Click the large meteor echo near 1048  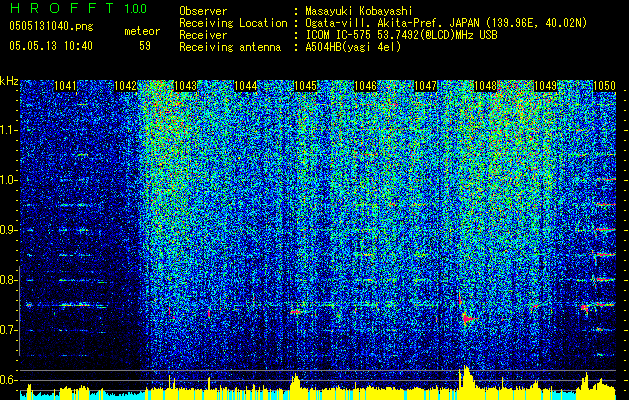[x=467, y=319]
